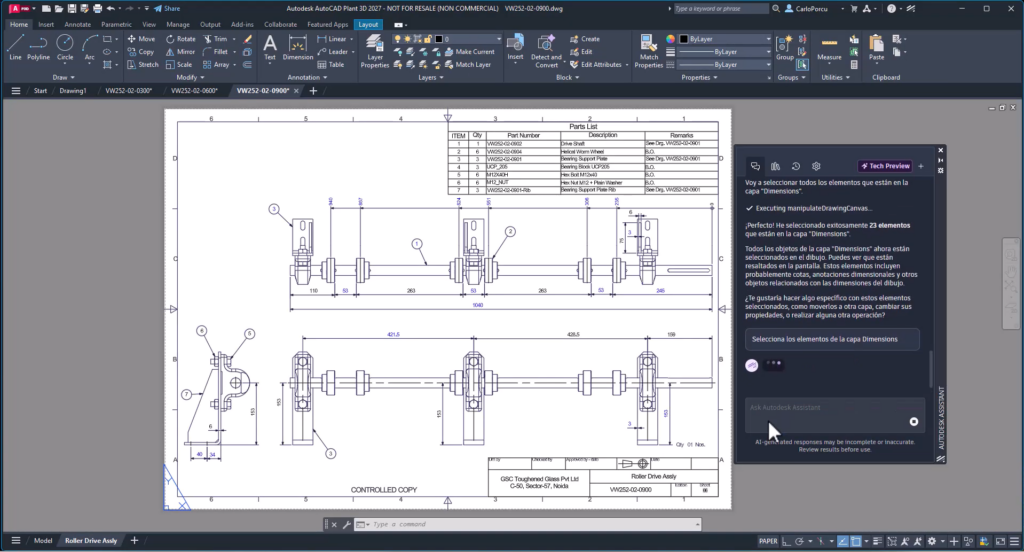
Task: Activate the Copy command
Action: 140,52
